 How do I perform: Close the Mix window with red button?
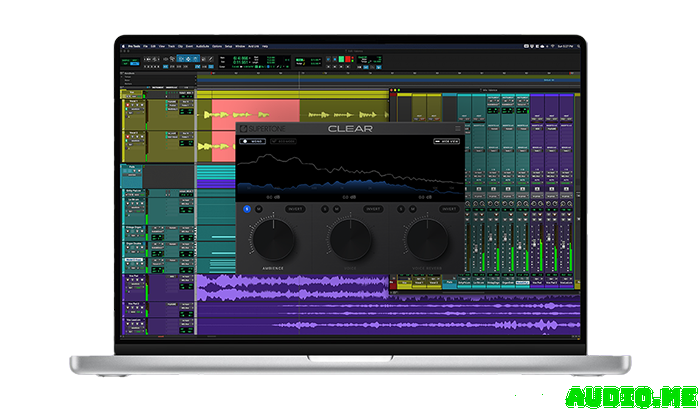pyautogui.click(x=391, y=90)
